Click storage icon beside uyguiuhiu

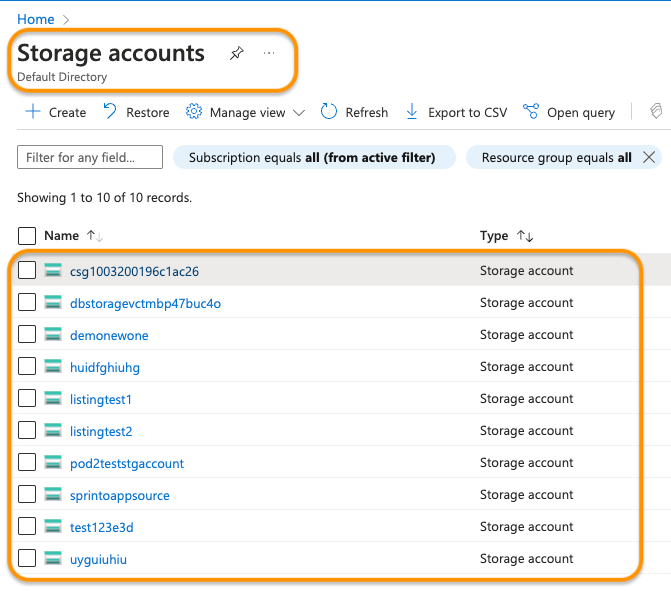[x=53, y=558]
